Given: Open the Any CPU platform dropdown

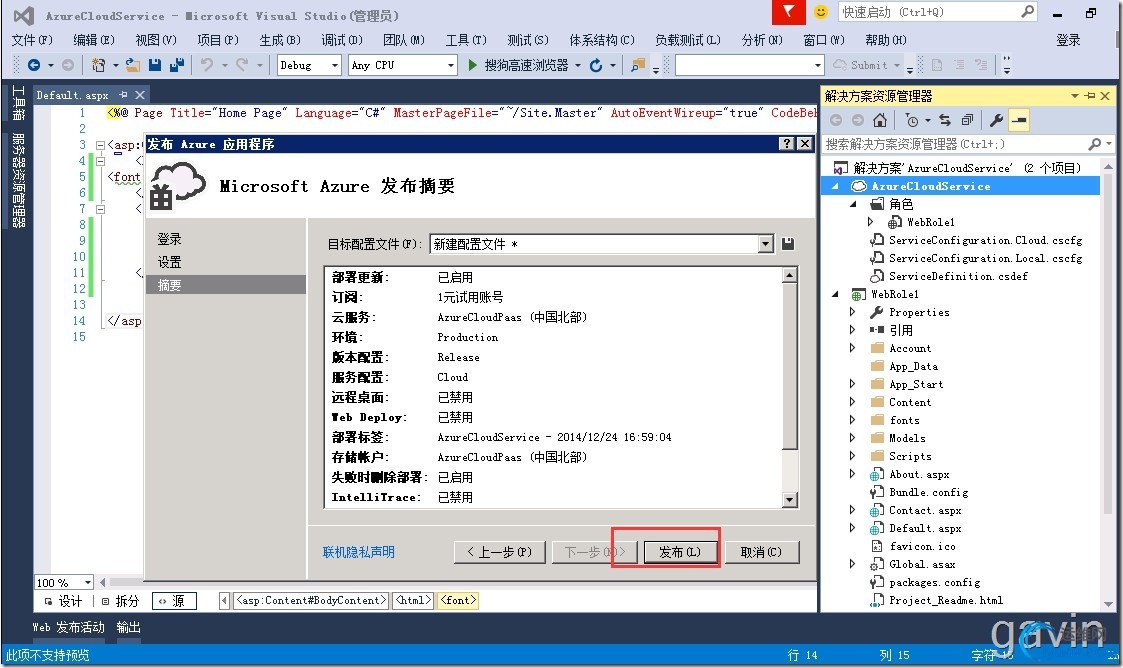Looking at the screenshot, I should pos(450,65).
